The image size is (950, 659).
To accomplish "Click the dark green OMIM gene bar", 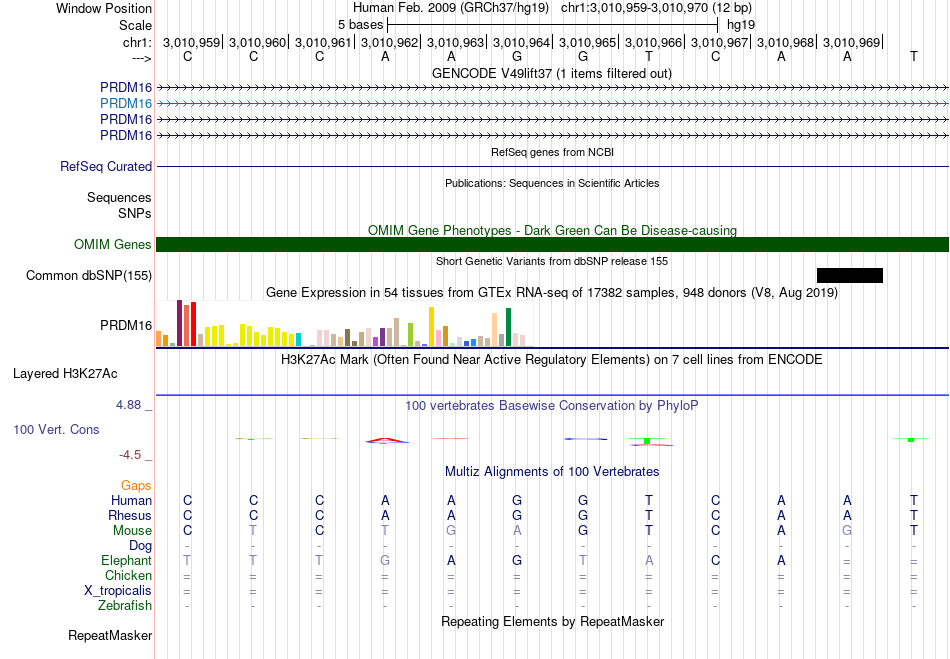I will point(552,245).
